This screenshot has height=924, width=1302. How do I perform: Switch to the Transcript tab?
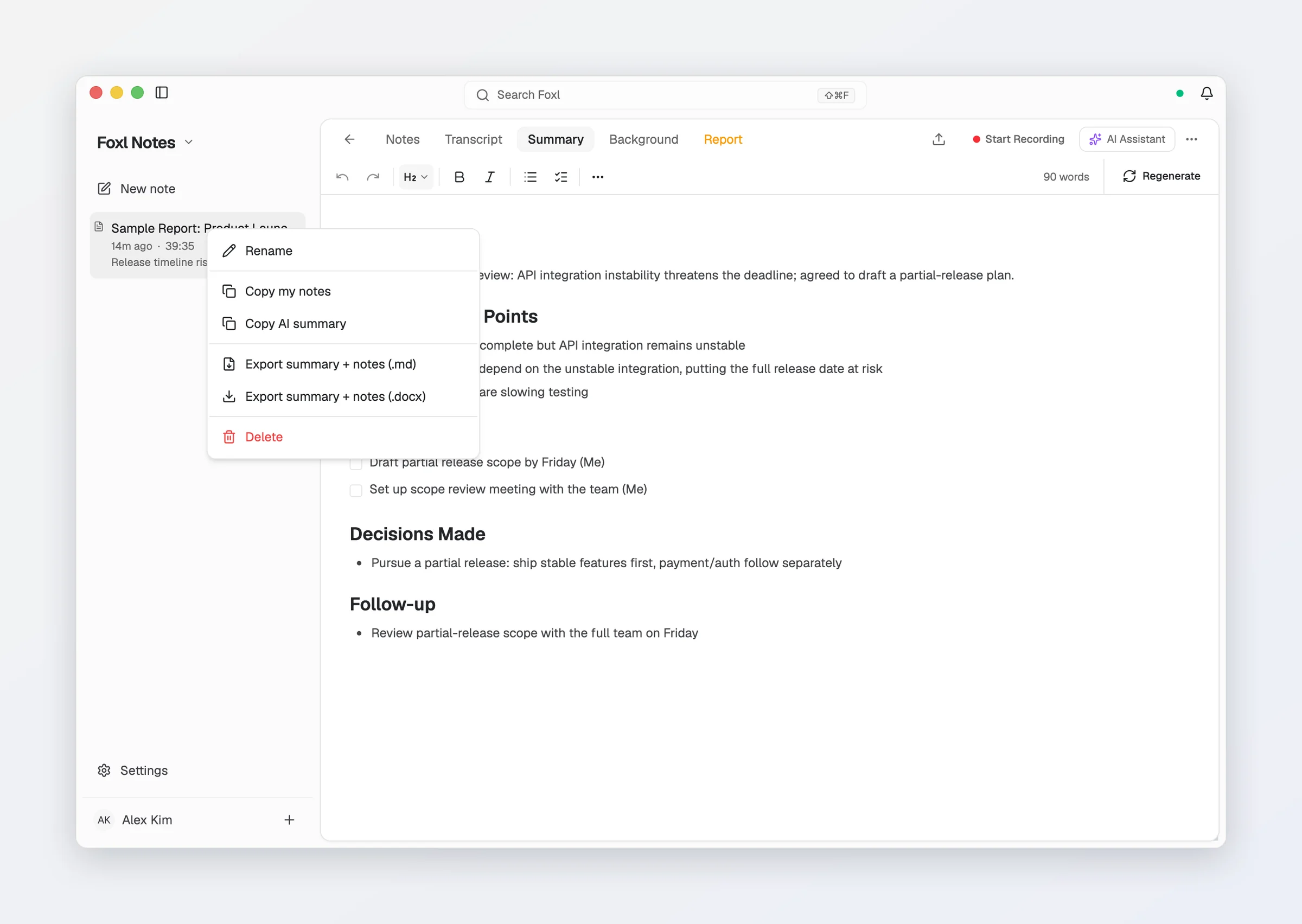(x=474, y=139)
